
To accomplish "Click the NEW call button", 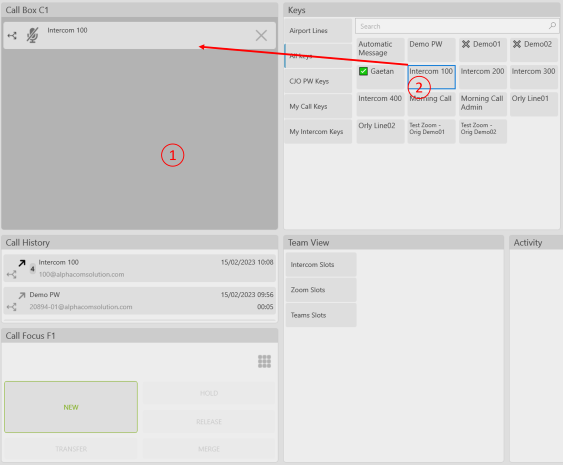I will (71, 407).
